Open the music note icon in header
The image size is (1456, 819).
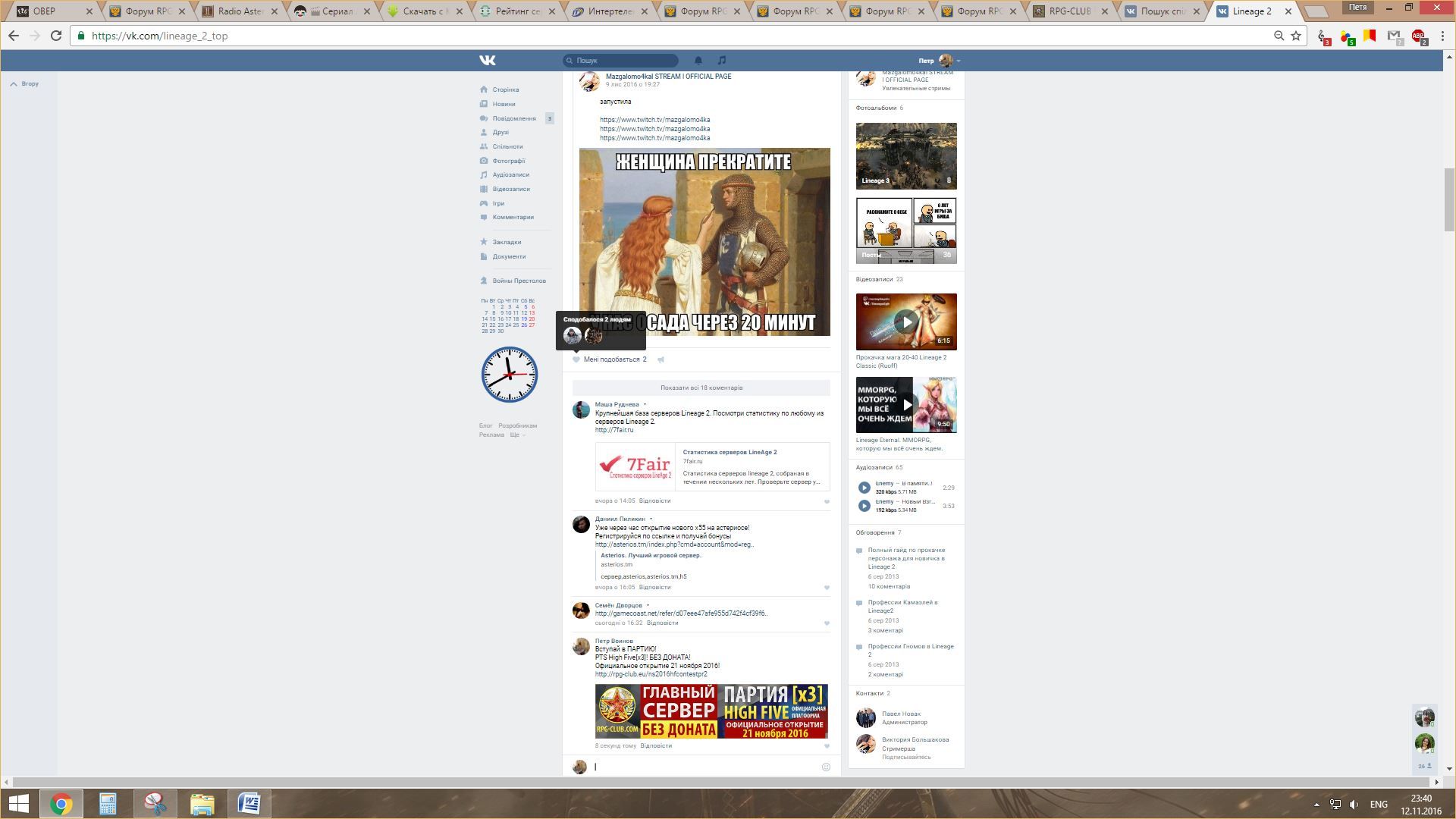722,60
